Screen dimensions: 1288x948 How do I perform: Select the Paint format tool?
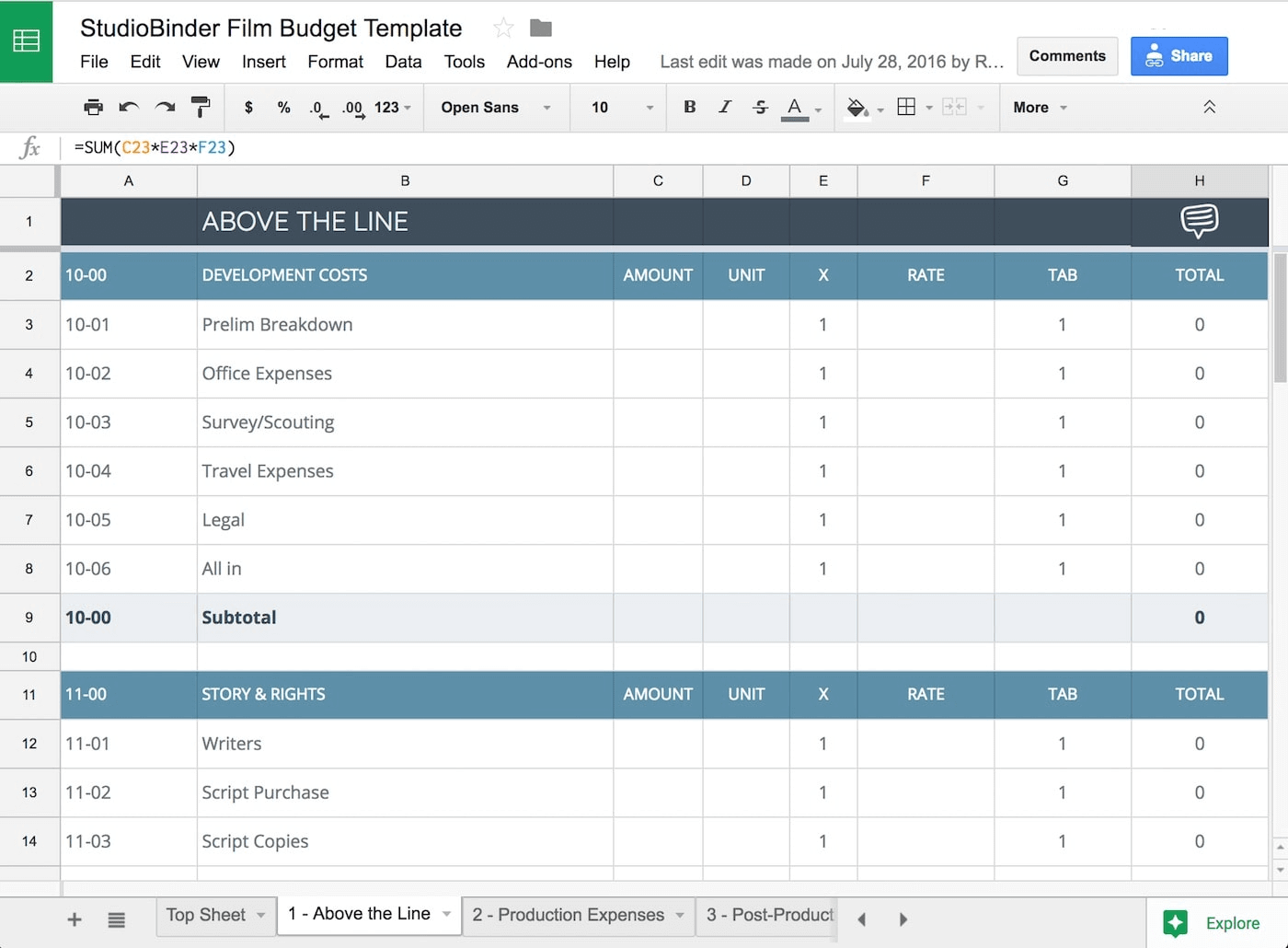click(201, 107)
